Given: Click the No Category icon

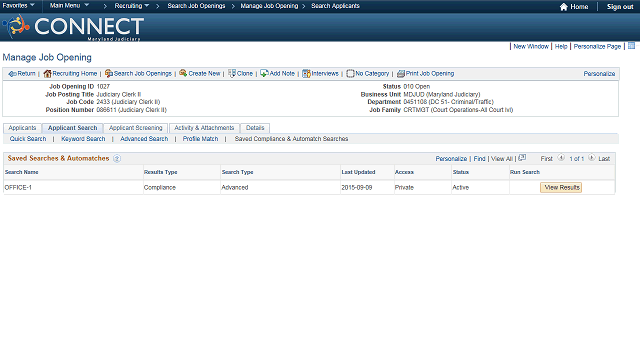Looking at the screenshot, I should pos(350,73).
